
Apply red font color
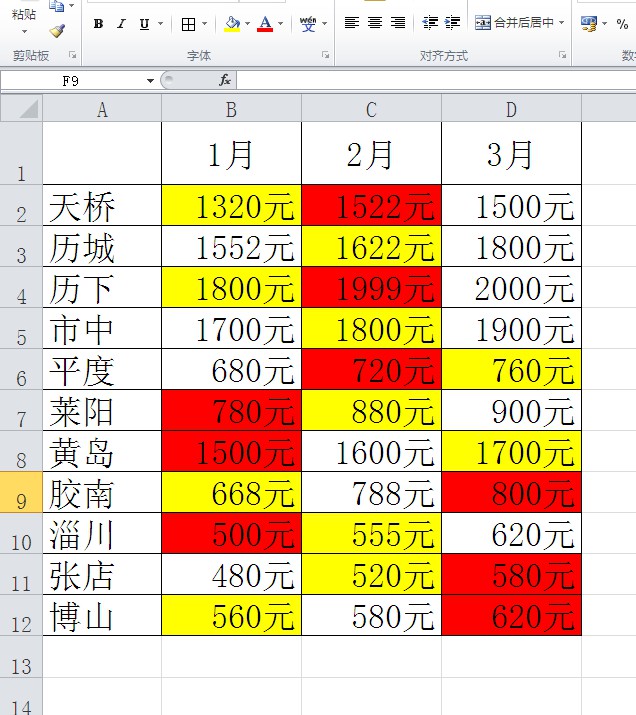265,24
